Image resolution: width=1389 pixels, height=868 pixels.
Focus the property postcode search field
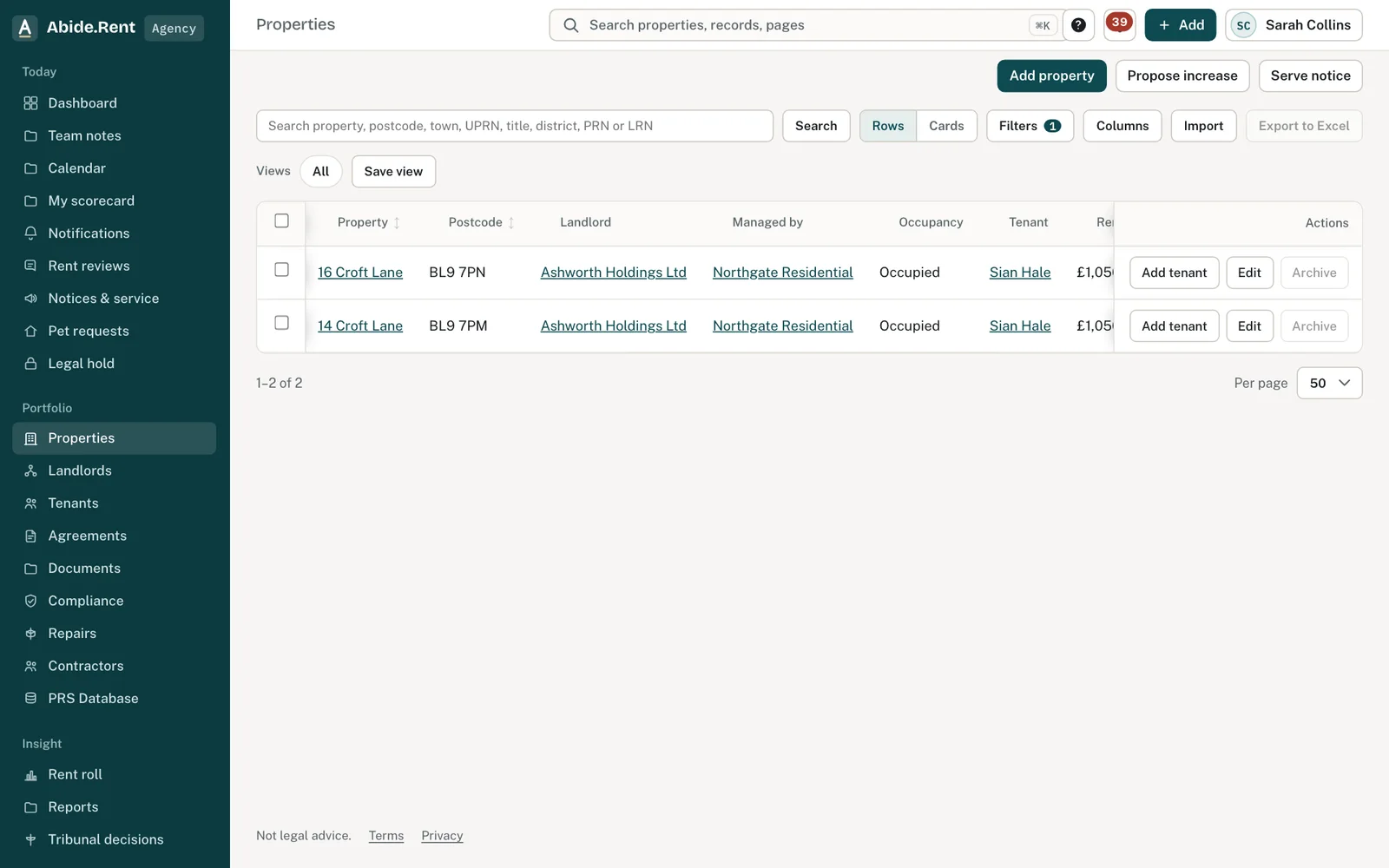[515, 126]
